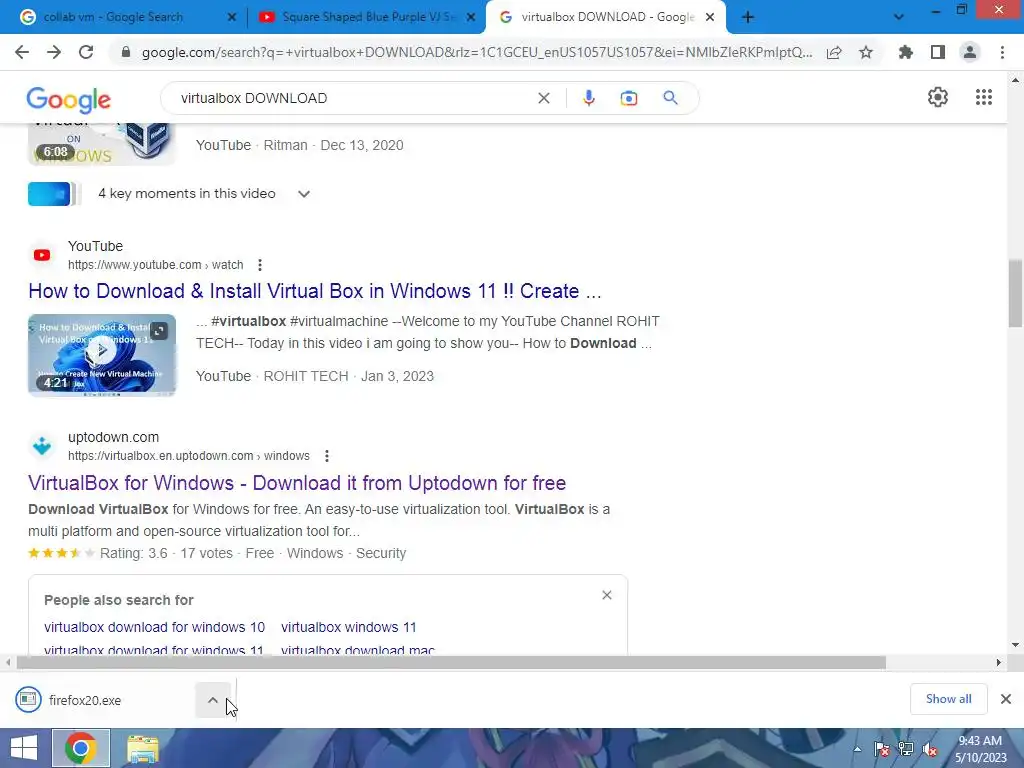Click Show all downloads button
This screenshot has width=1024, height=768.
coord(948,699)
